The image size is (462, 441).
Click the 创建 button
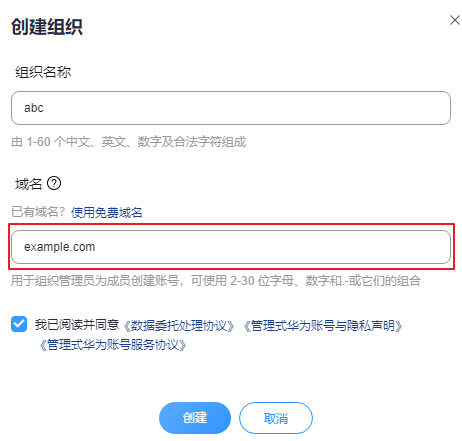pos(195,418)
